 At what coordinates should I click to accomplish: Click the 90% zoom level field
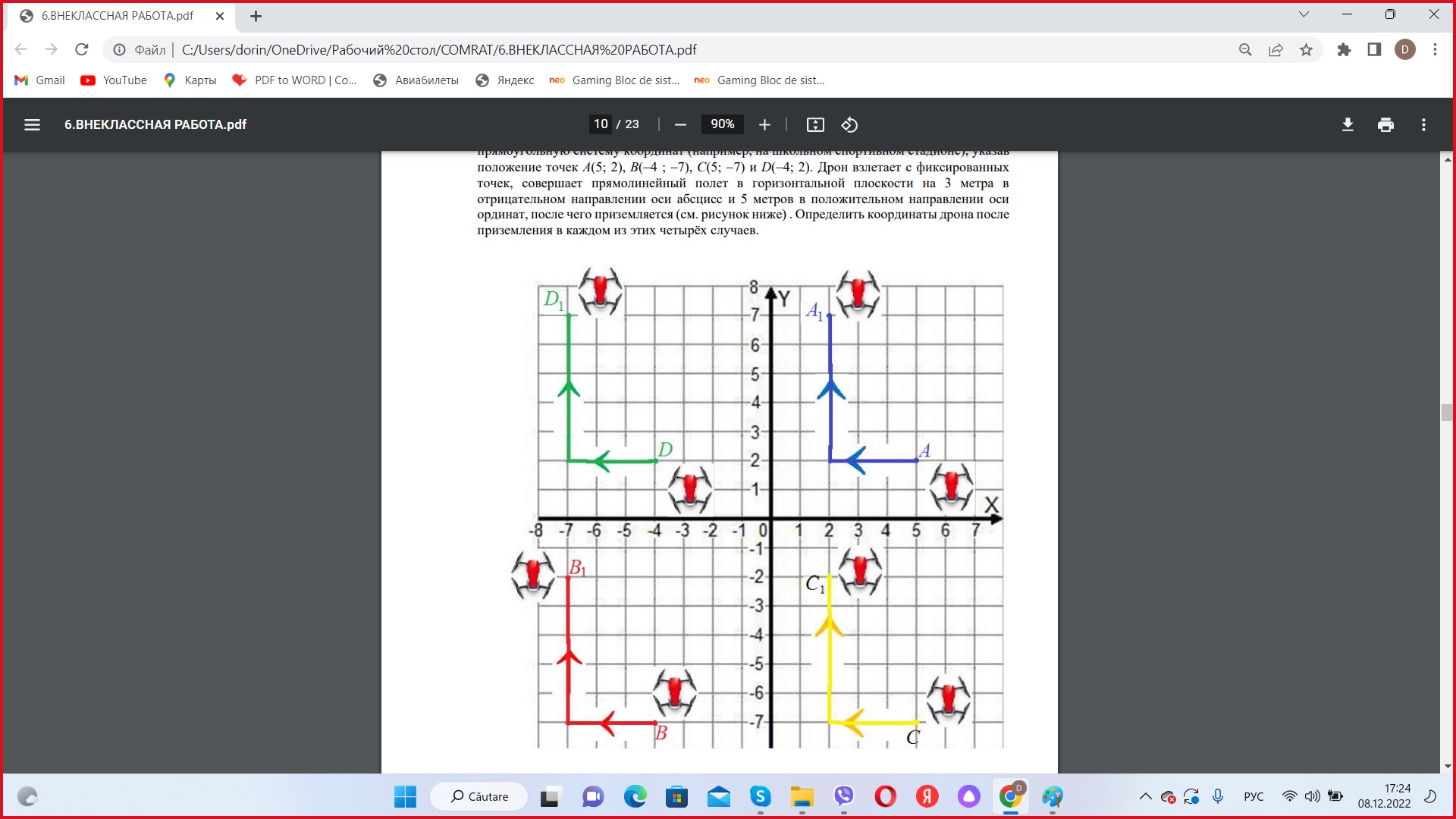(x=722, y=124)
